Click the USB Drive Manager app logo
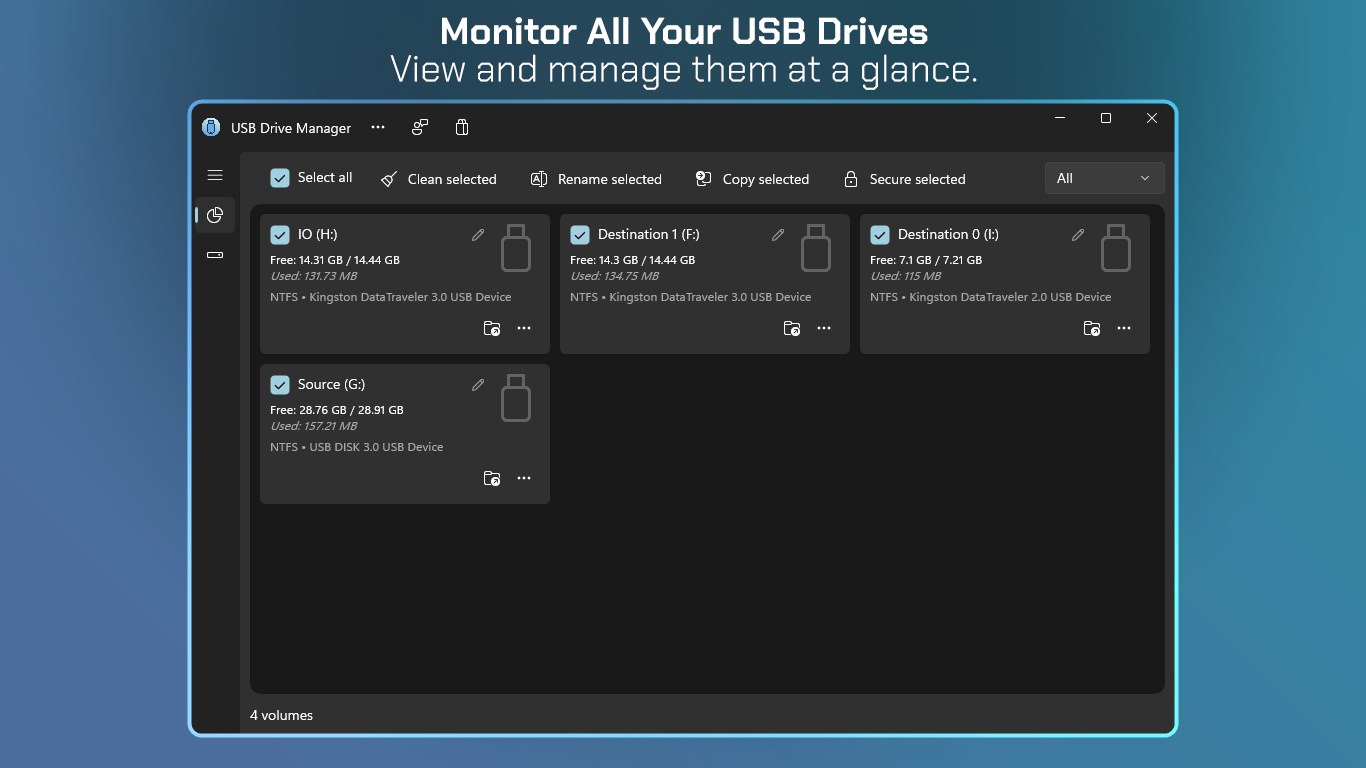 (x=211, y=127)
